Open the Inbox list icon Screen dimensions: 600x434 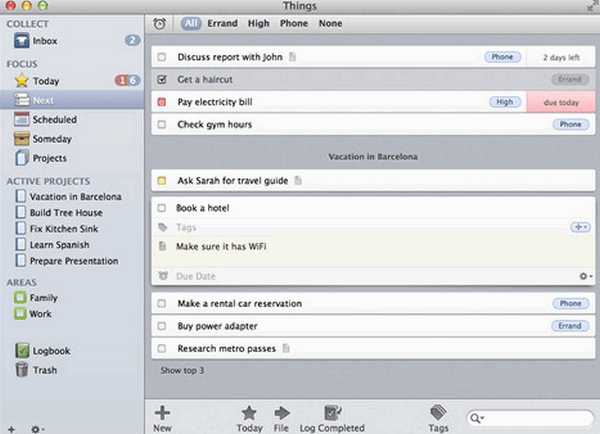(x=21, y=41)
